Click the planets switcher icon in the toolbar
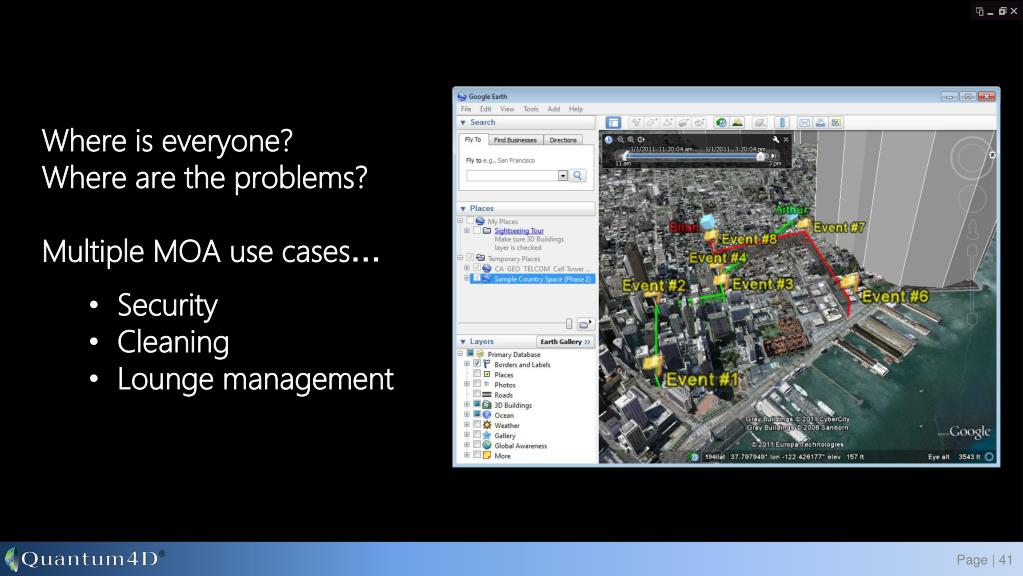Screen dimensions: 1023x576 click(x=760, y=123)
